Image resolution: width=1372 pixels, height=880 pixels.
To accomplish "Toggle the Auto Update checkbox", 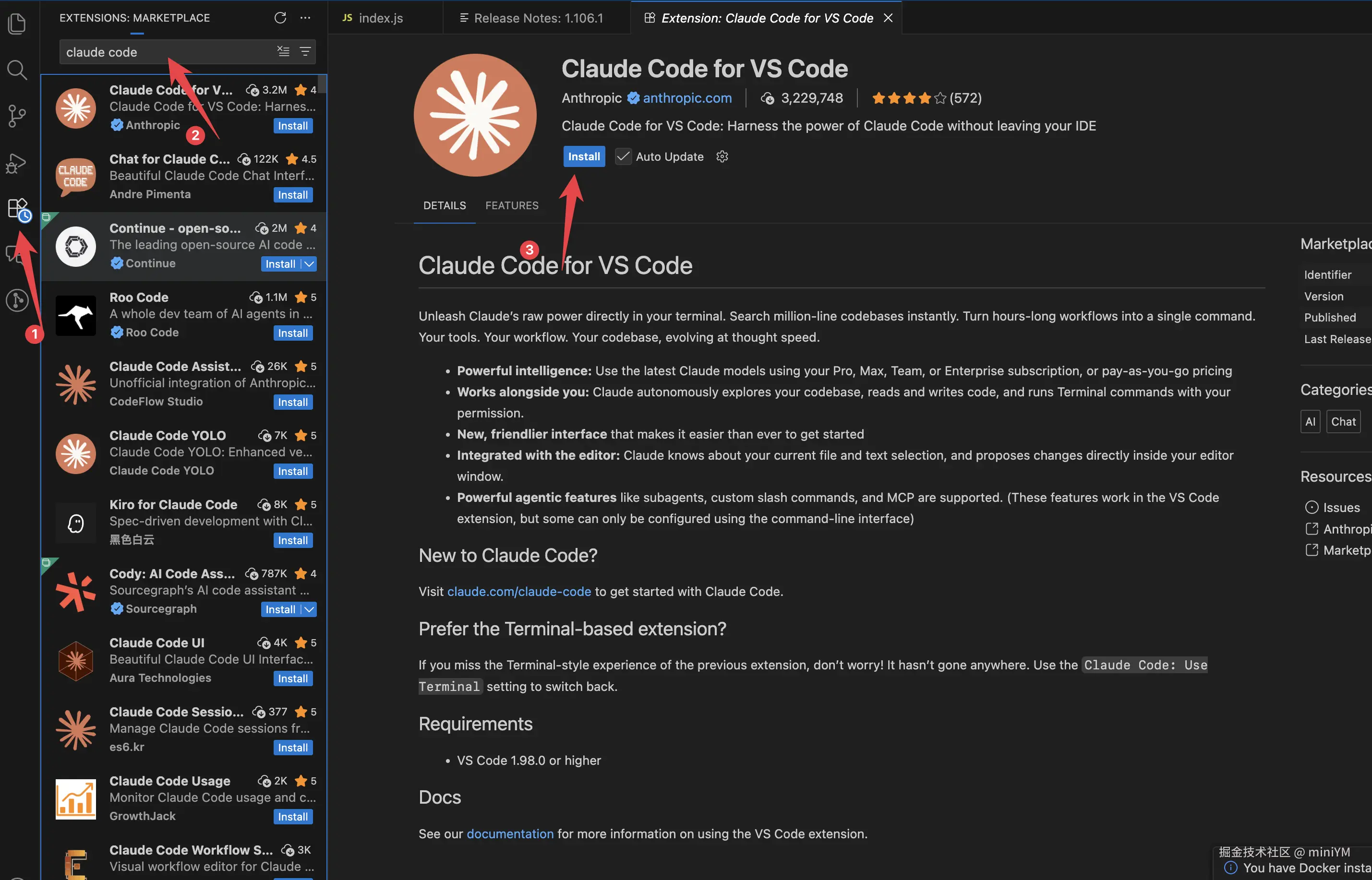I will (x=623, y=156).
